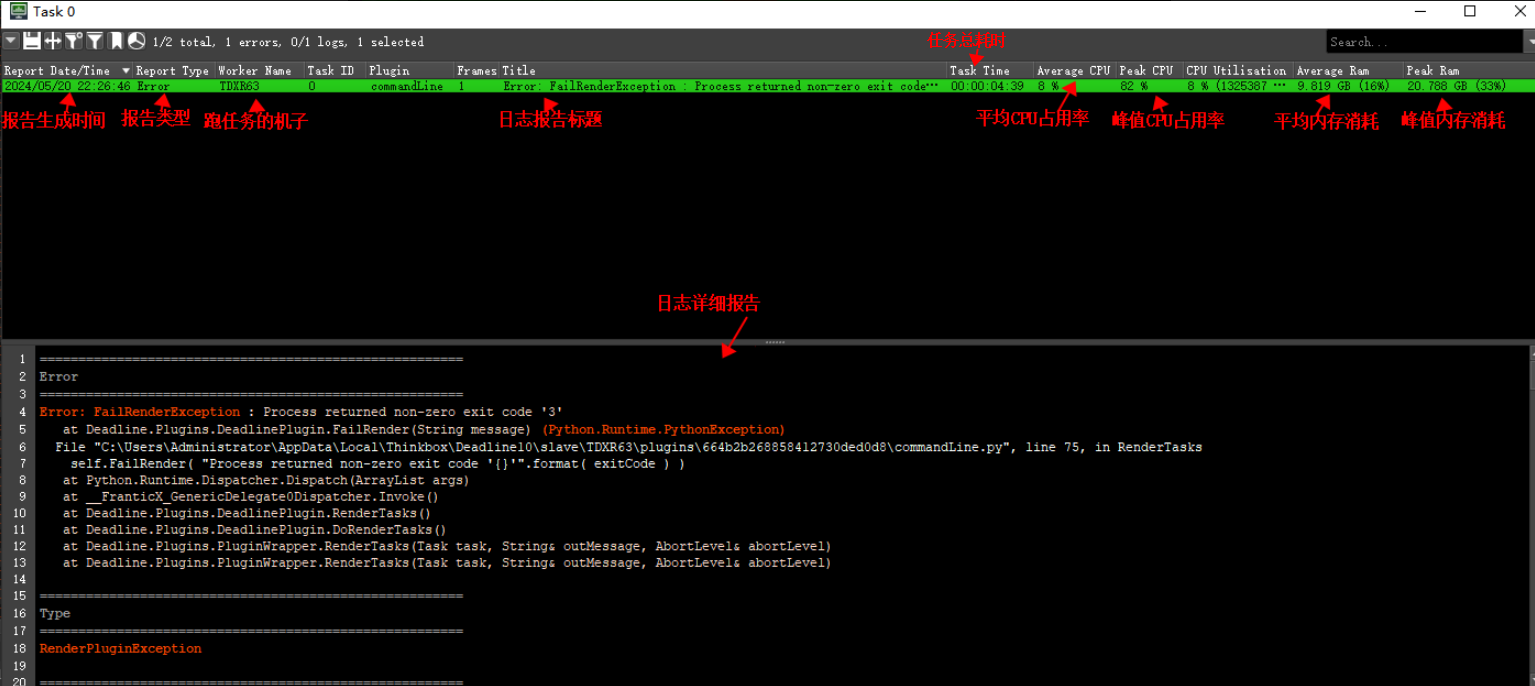
Task: Click the Task 0 window title icon
Action: point(17,11)
